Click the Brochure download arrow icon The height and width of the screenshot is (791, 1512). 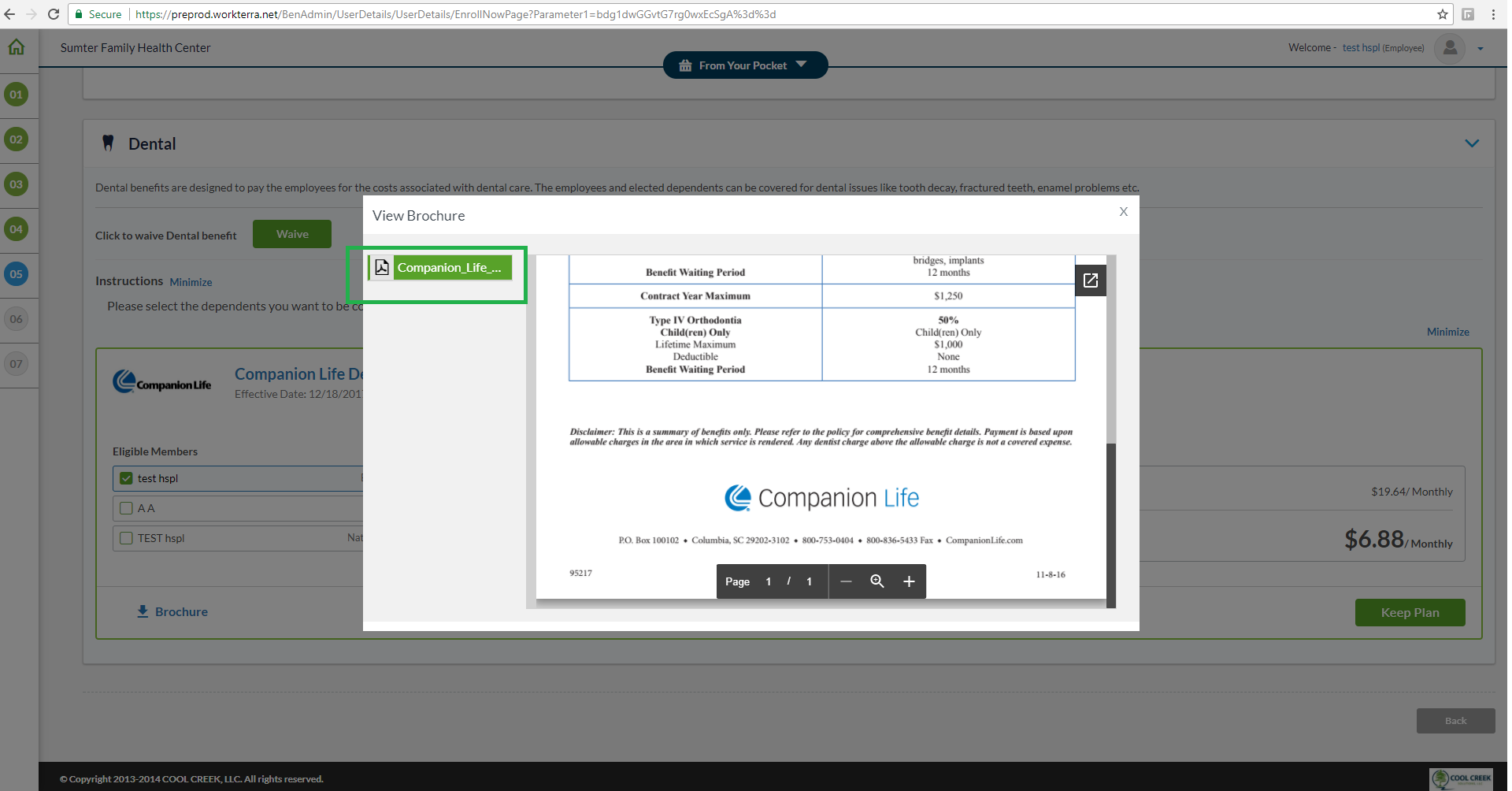point(143,611)
